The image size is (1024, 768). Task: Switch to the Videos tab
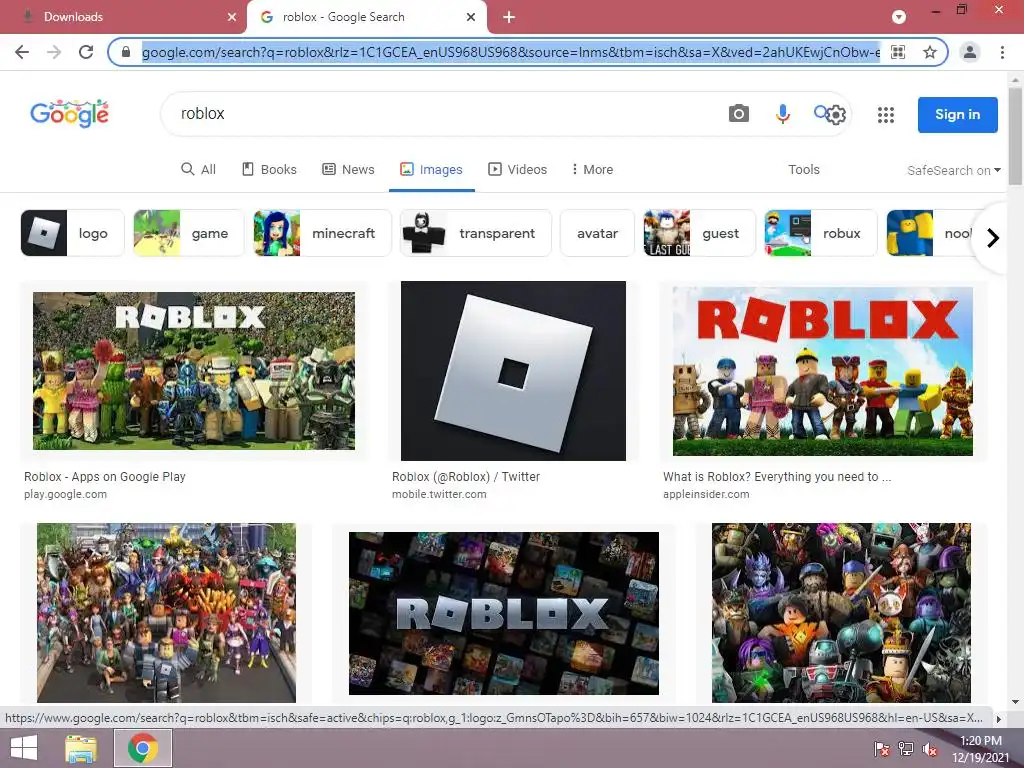[x=517, y=169]
